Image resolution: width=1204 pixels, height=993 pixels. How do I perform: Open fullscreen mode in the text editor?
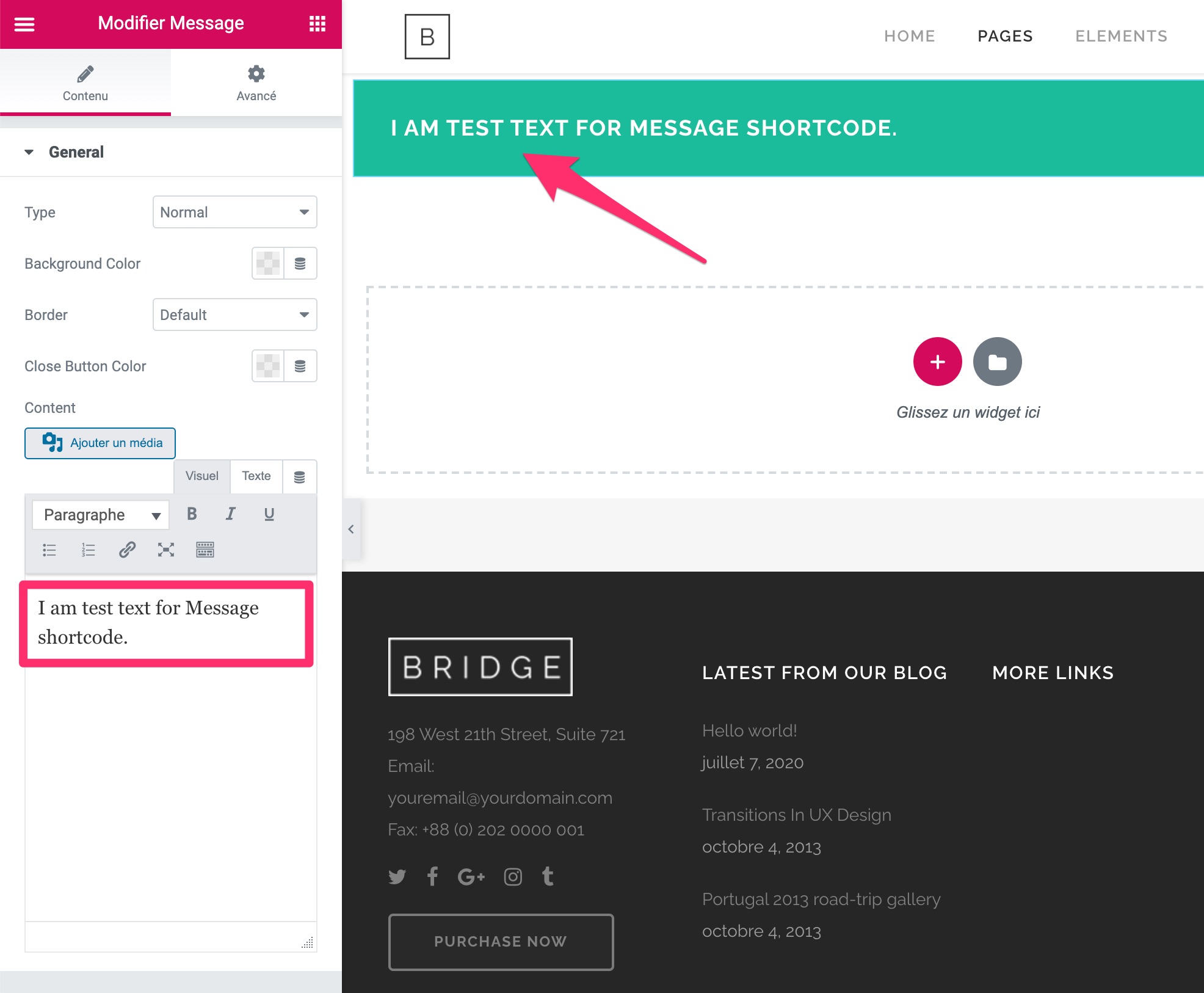166,549
